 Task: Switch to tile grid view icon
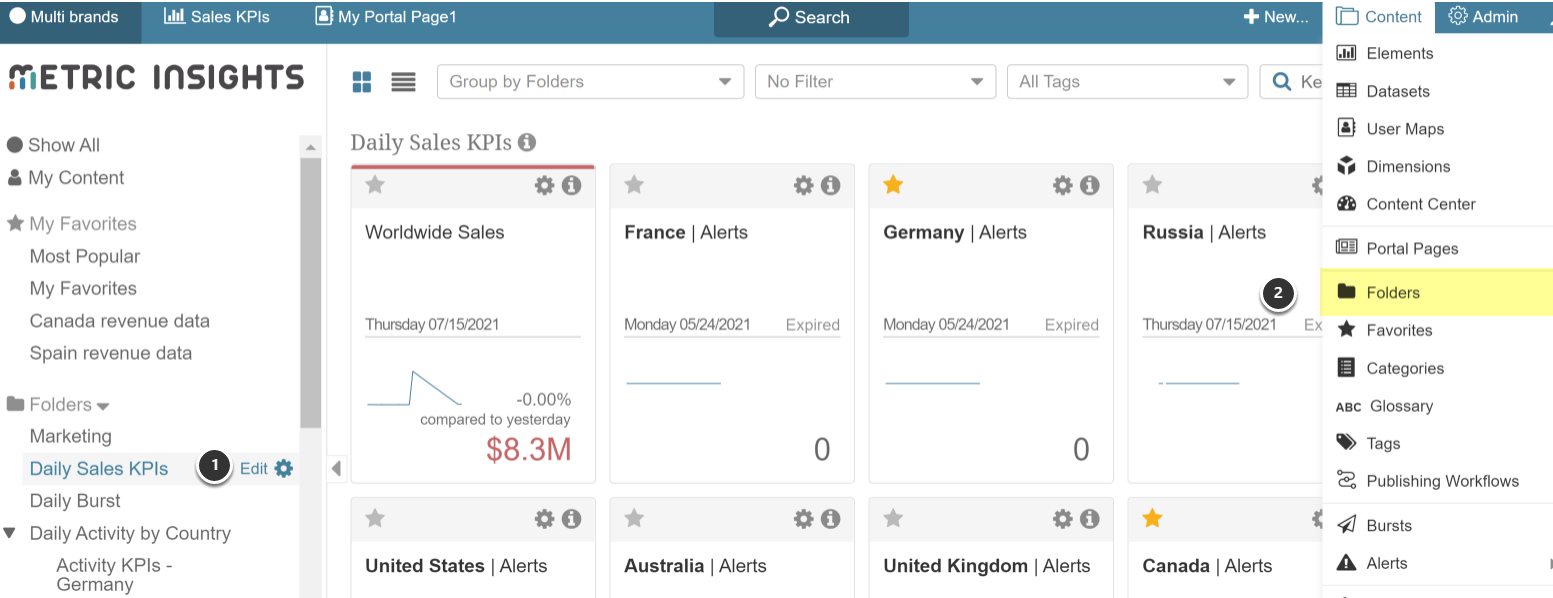(x=362, y=82)
